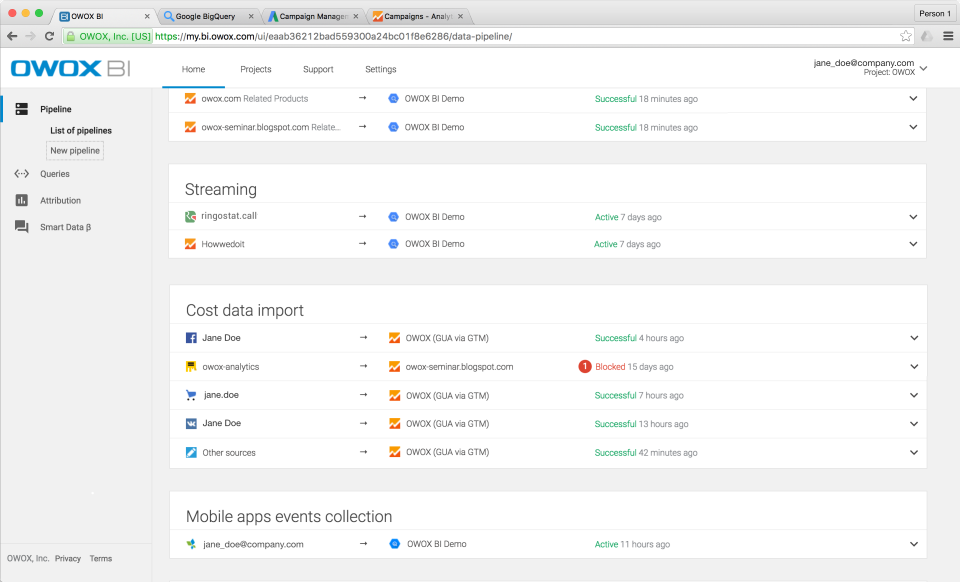Click Attribution in the sidebar

point(60,200)
